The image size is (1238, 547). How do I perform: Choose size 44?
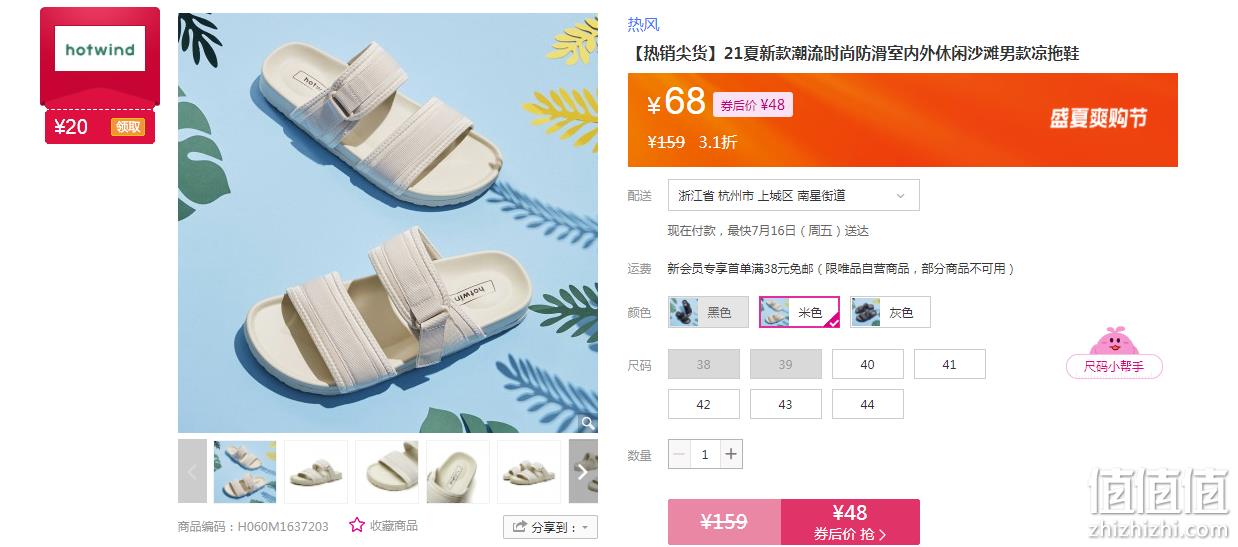pyautogui.click(x=868, y=404)
